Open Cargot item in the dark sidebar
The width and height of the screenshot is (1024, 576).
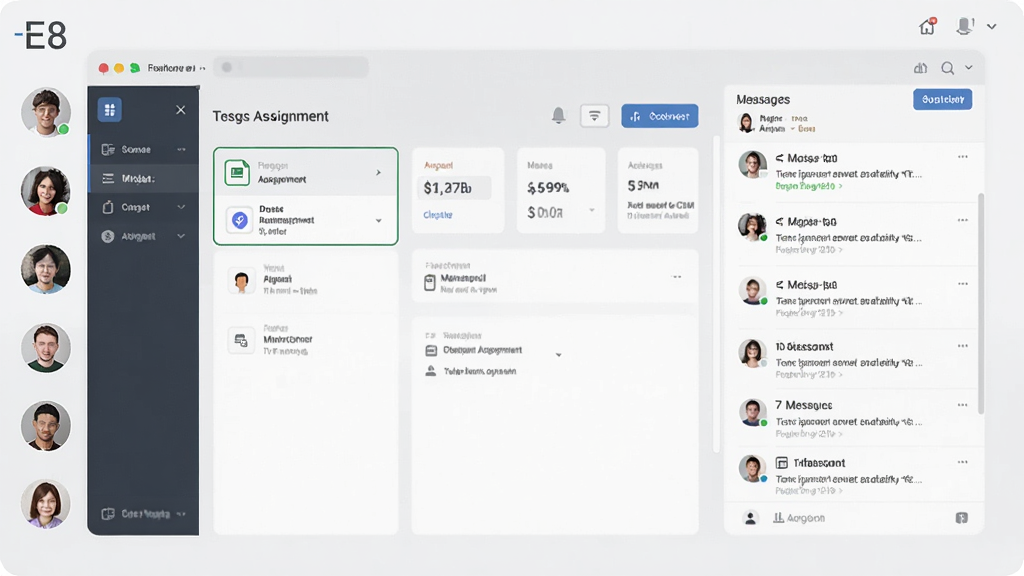point(143,207)
